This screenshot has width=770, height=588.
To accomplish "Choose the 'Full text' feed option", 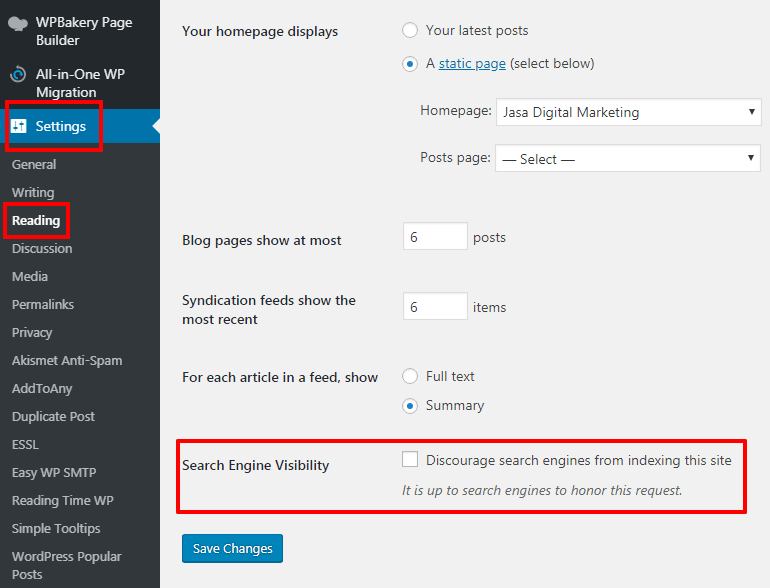I will pos(410,377).
